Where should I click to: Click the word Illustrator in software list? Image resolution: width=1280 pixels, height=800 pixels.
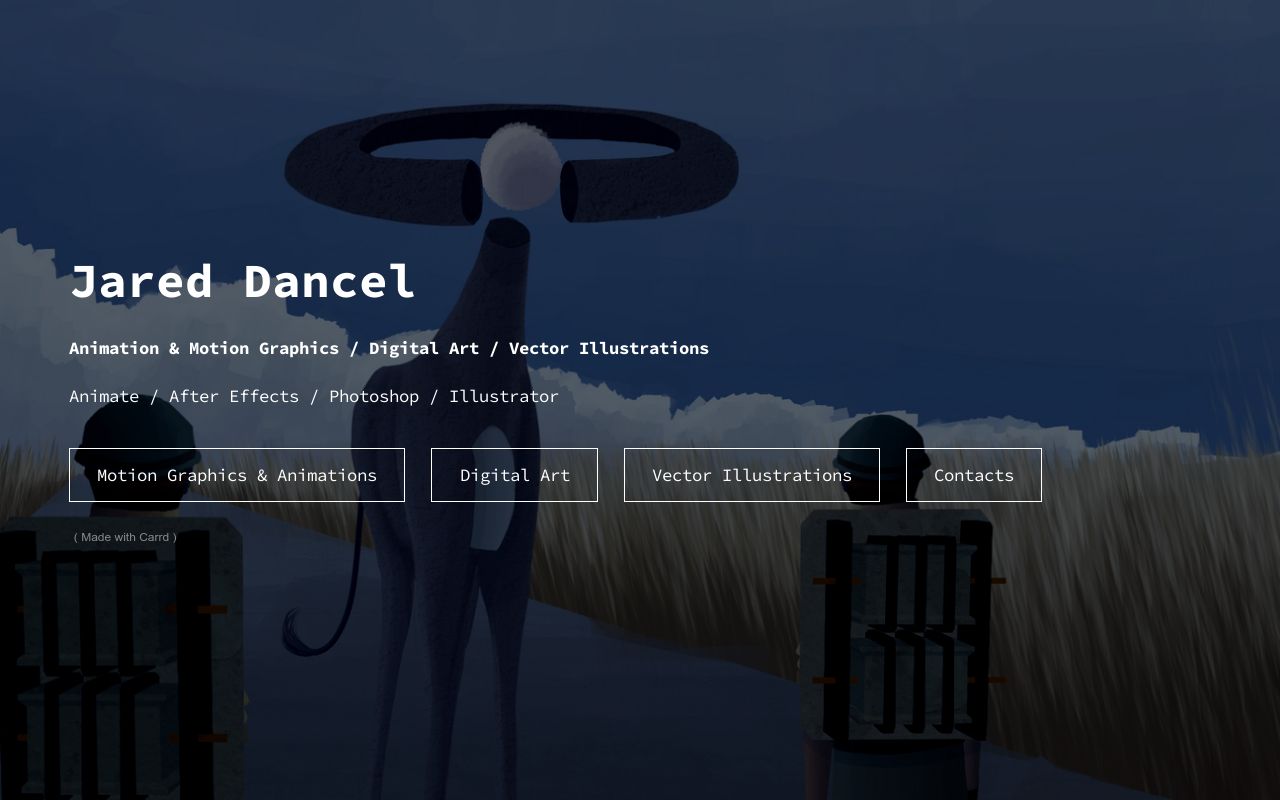pos(504,396)
